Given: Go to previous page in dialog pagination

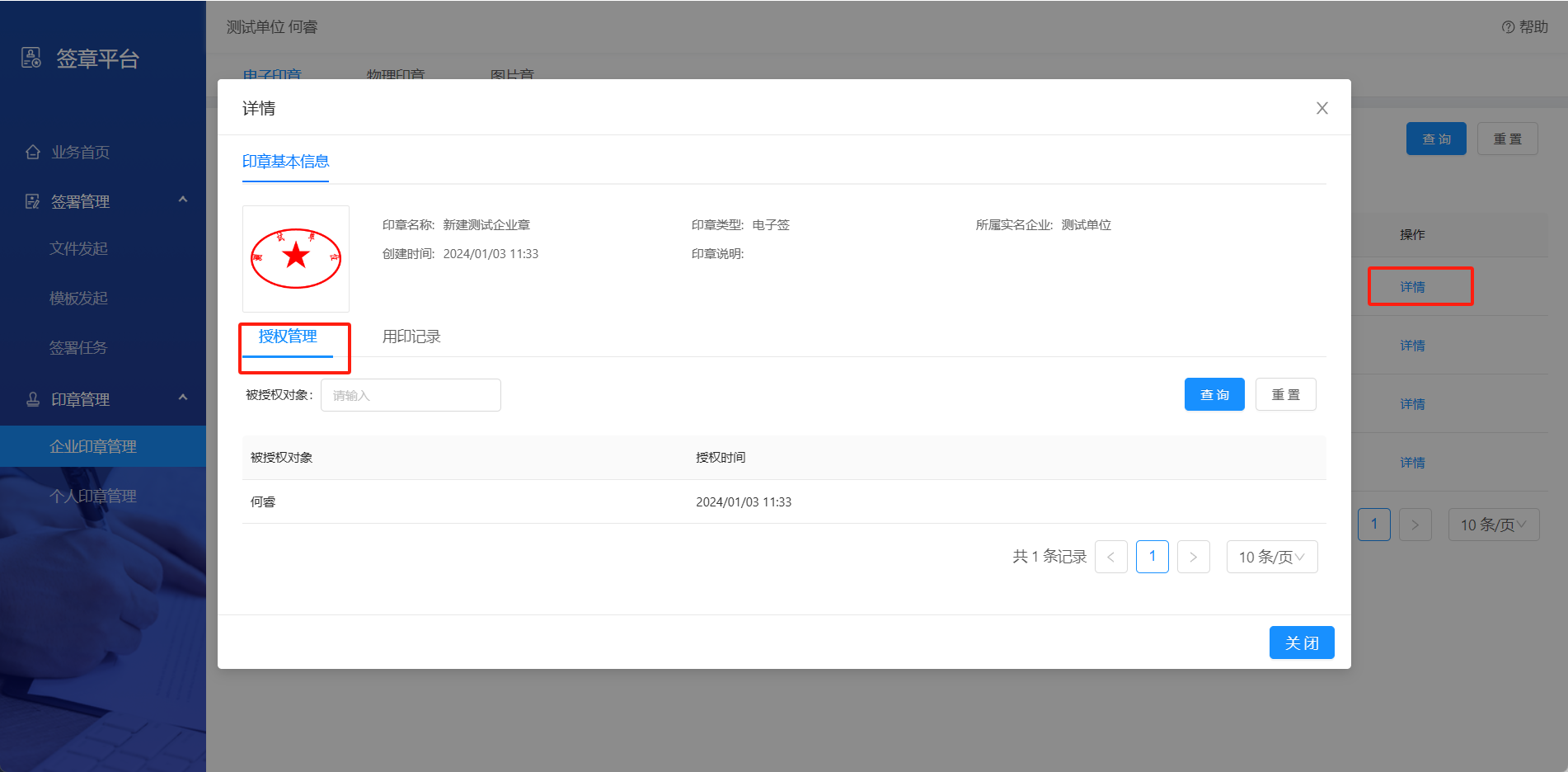Looking at the screenshot, I should (x=1110, y=557).
